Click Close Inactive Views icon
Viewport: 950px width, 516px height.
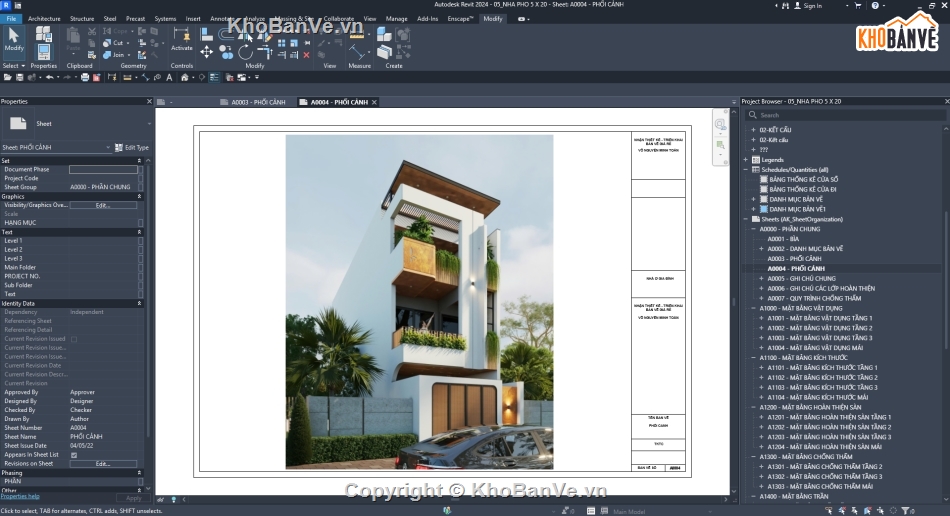(230, 78)
